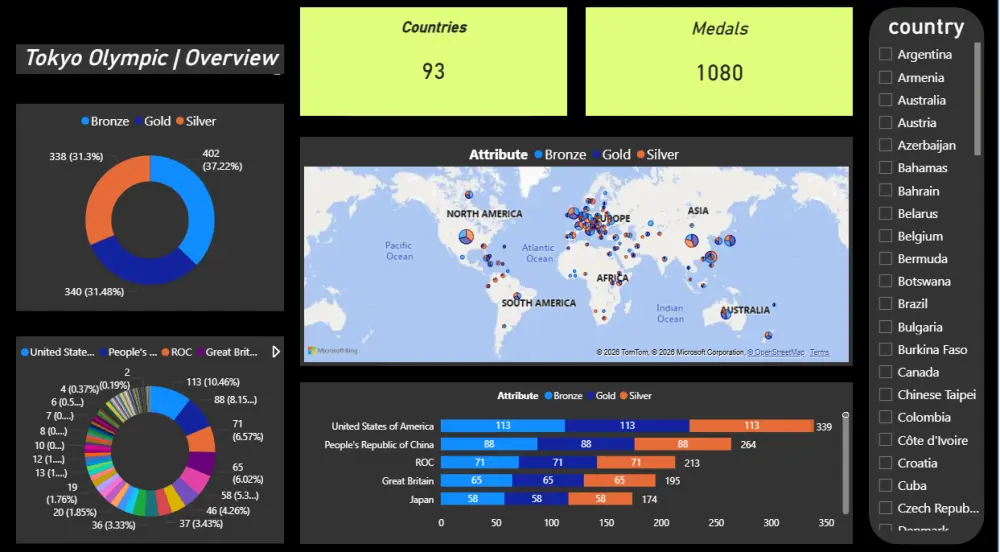Select the Croatia checkbox
1000x552 pixels.
point(885,463)
